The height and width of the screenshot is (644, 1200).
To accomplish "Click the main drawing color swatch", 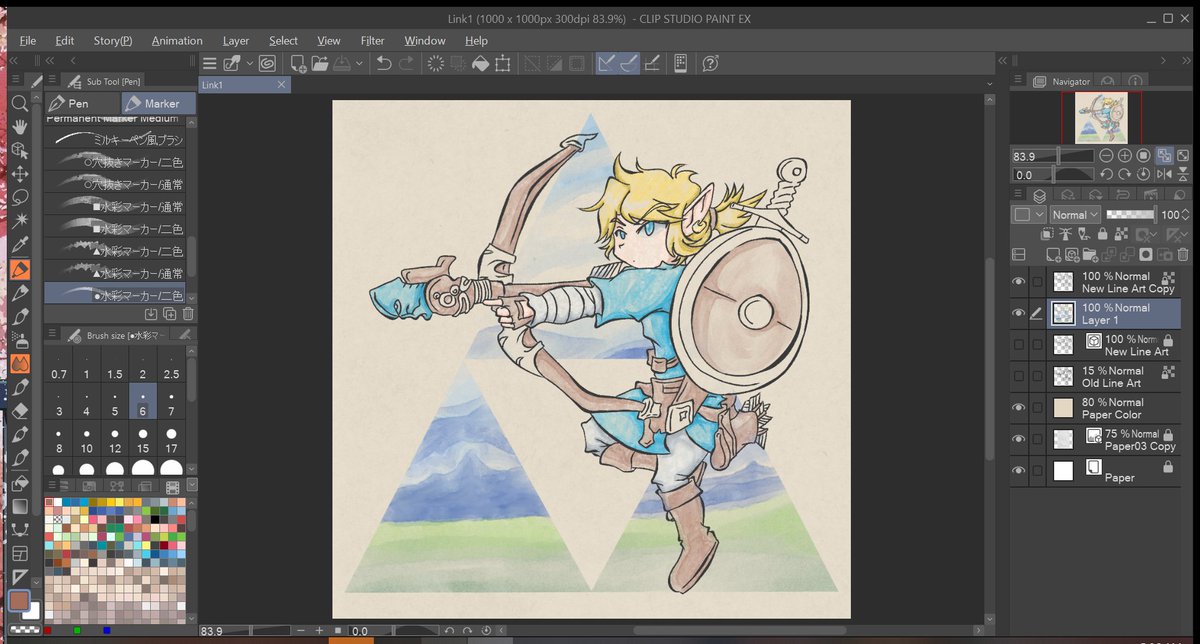I will pyautogui.click(x=18, y=600).
